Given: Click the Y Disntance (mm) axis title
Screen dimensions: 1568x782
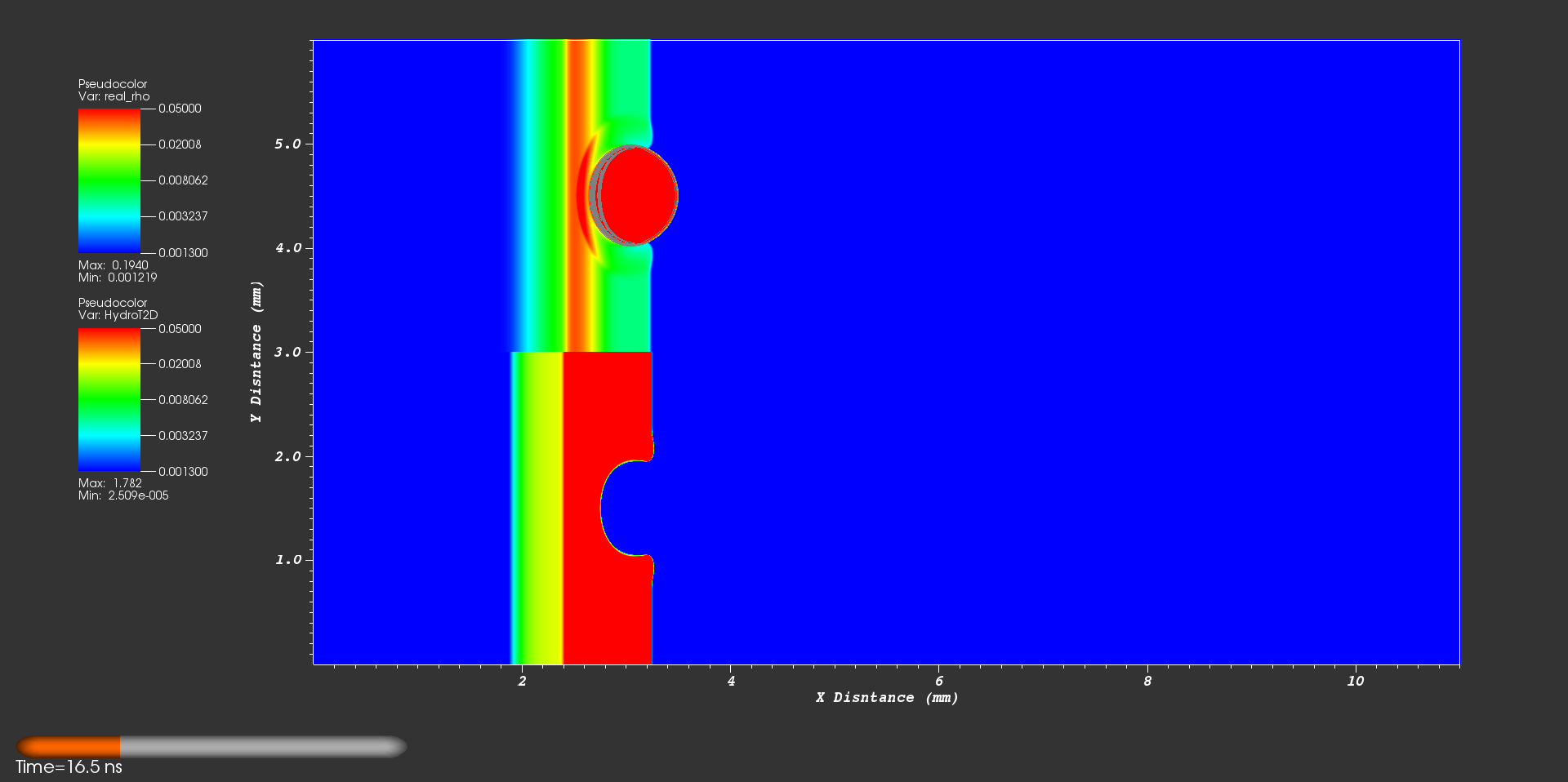Looking at the screenshot, I should [256, 352].
